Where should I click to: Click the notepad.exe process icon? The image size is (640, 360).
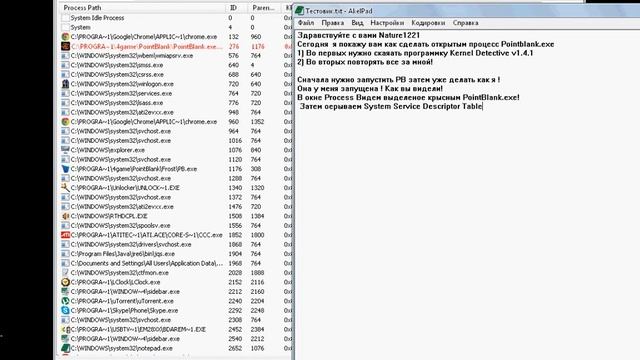[65, 348]
